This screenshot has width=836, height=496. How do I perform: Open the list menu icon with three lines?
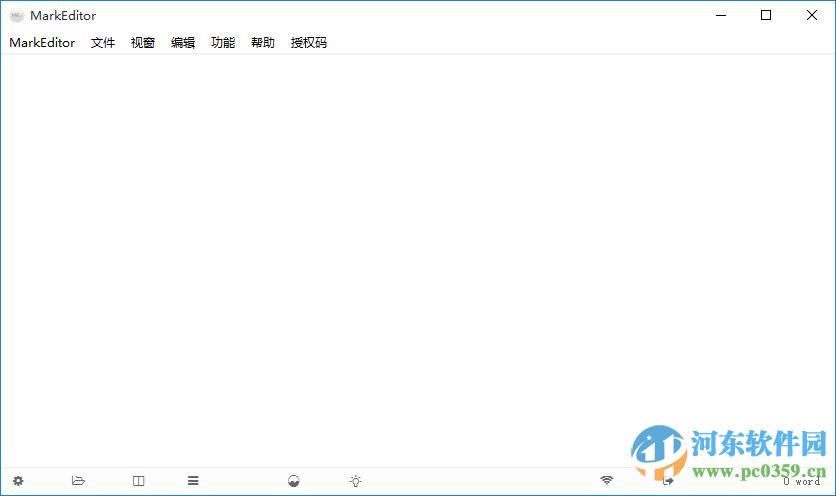pyautogui.click(x=193, y=481)
